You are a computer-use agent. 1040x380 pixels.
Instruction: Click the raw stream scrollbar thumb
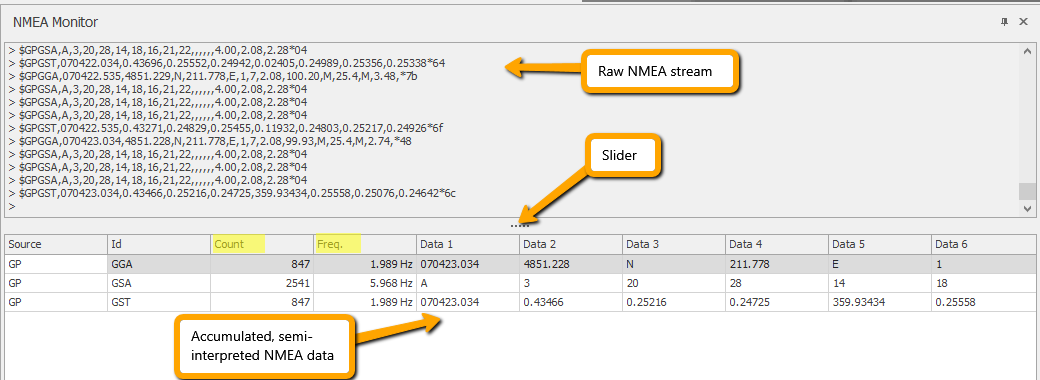[x=1027, y=191]
